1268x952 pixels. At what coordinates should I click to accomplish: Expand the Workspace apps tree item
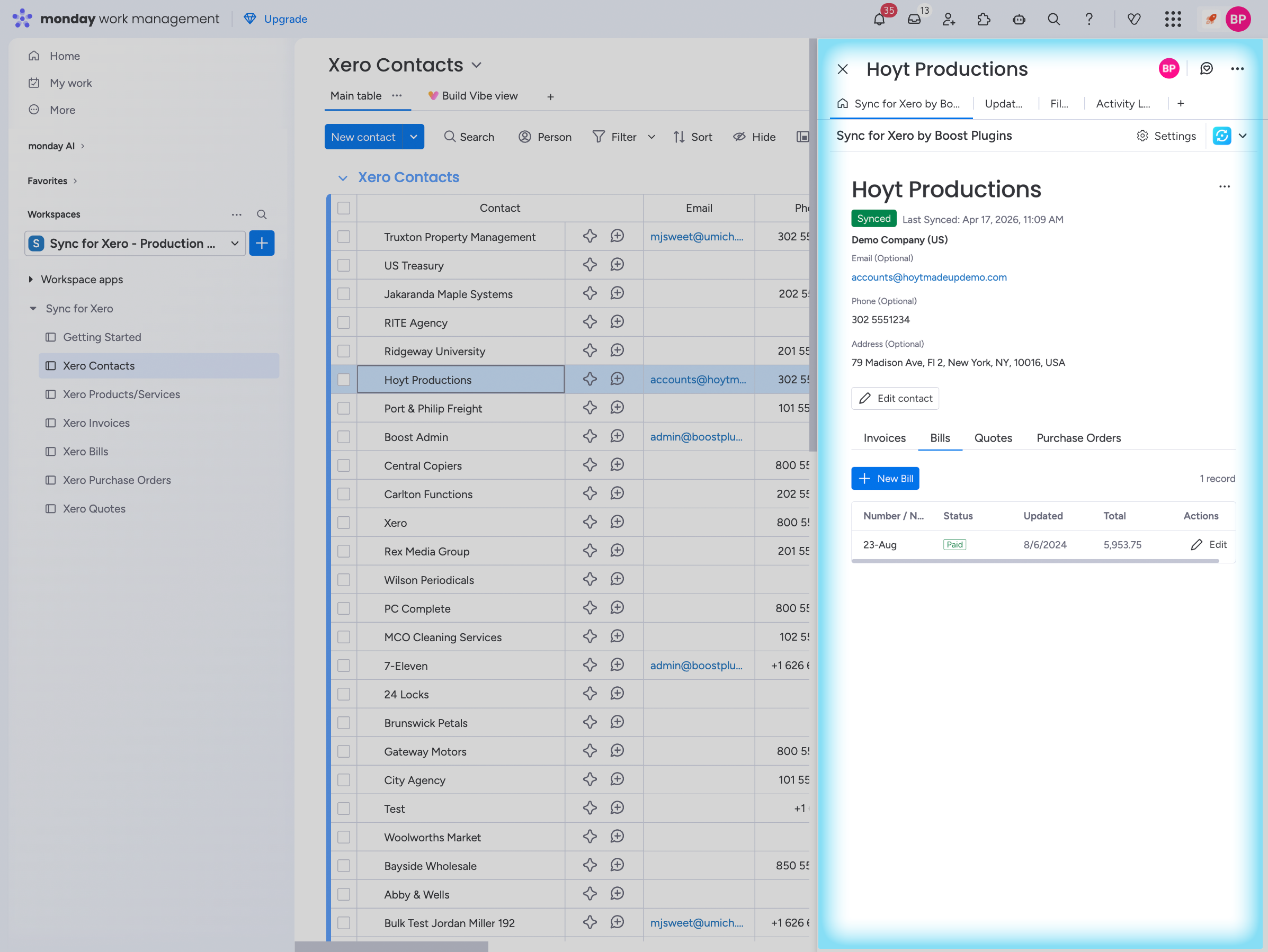pyautogui.click(x=31, y=279)
